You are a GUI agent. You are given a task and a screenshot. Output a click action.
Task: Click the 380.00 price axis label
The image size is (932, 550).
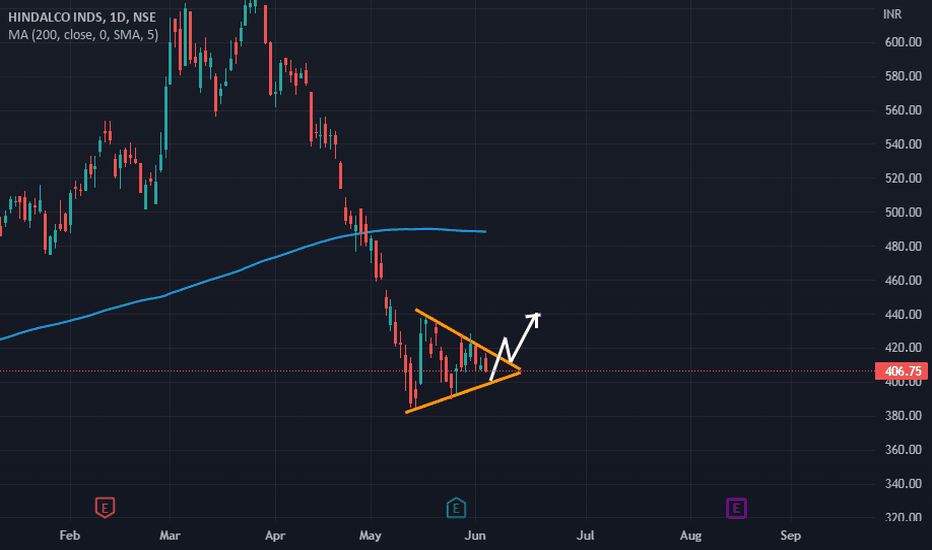click(903, 416)
